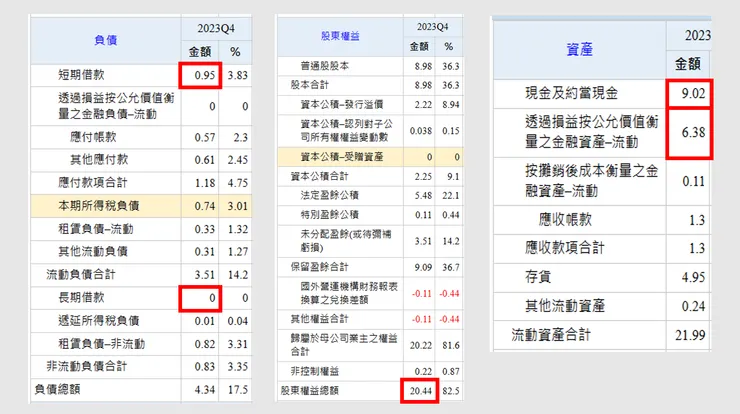Click the 應付款項合計 row label
Screen dimensions: 740x414
point(93,183)
